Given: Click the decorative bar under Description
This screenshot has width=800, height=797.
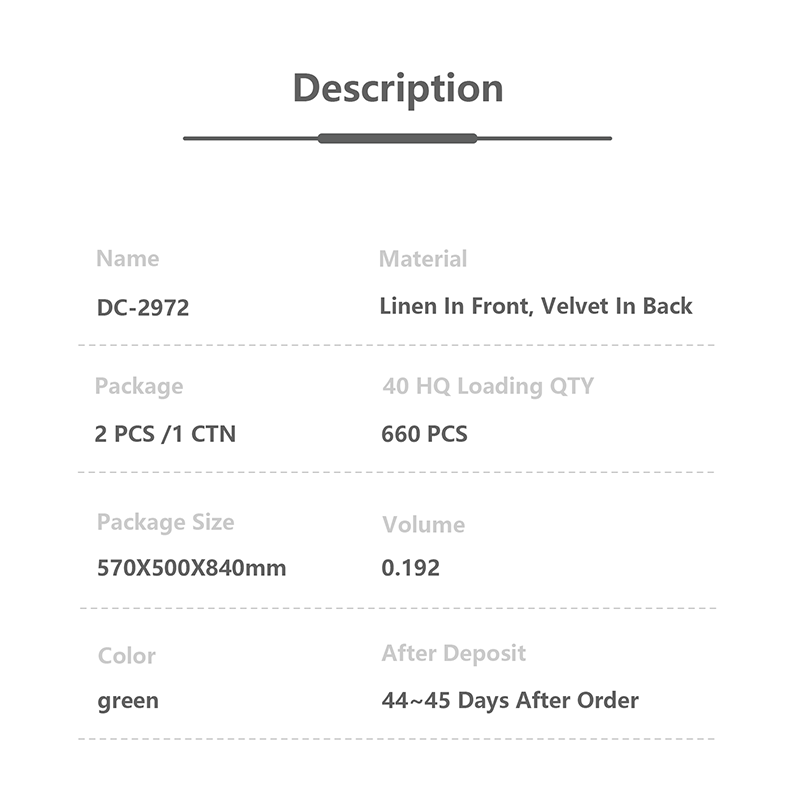Looking at the screenshot, I should tap(397, 138).
